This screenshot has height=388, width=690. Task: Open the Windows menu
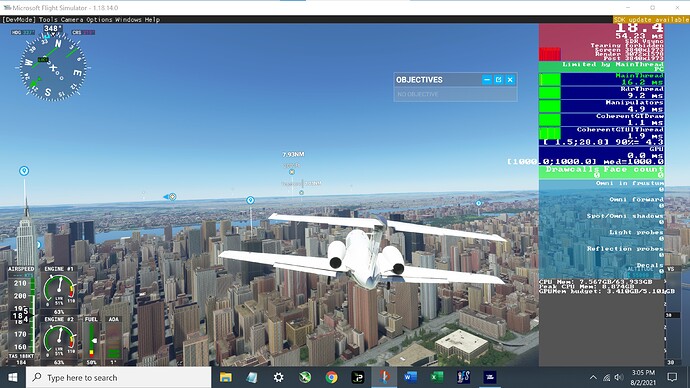point(128,19)
